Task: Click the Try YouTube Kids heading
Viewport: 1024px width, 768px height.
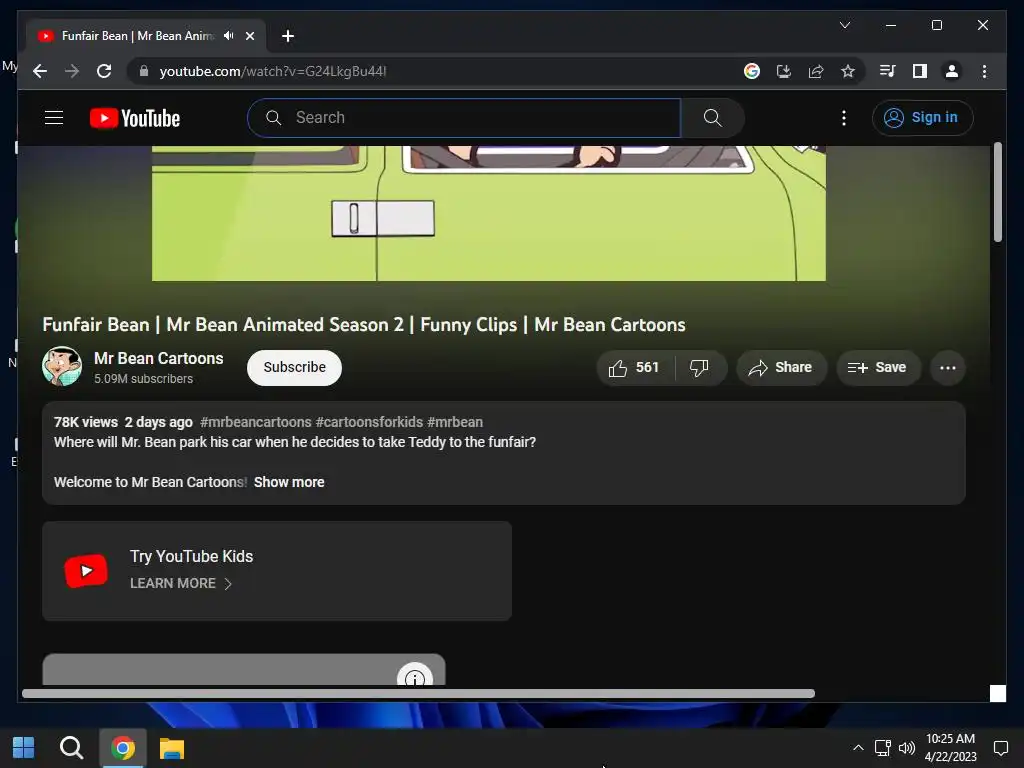Action: [191, 556]
